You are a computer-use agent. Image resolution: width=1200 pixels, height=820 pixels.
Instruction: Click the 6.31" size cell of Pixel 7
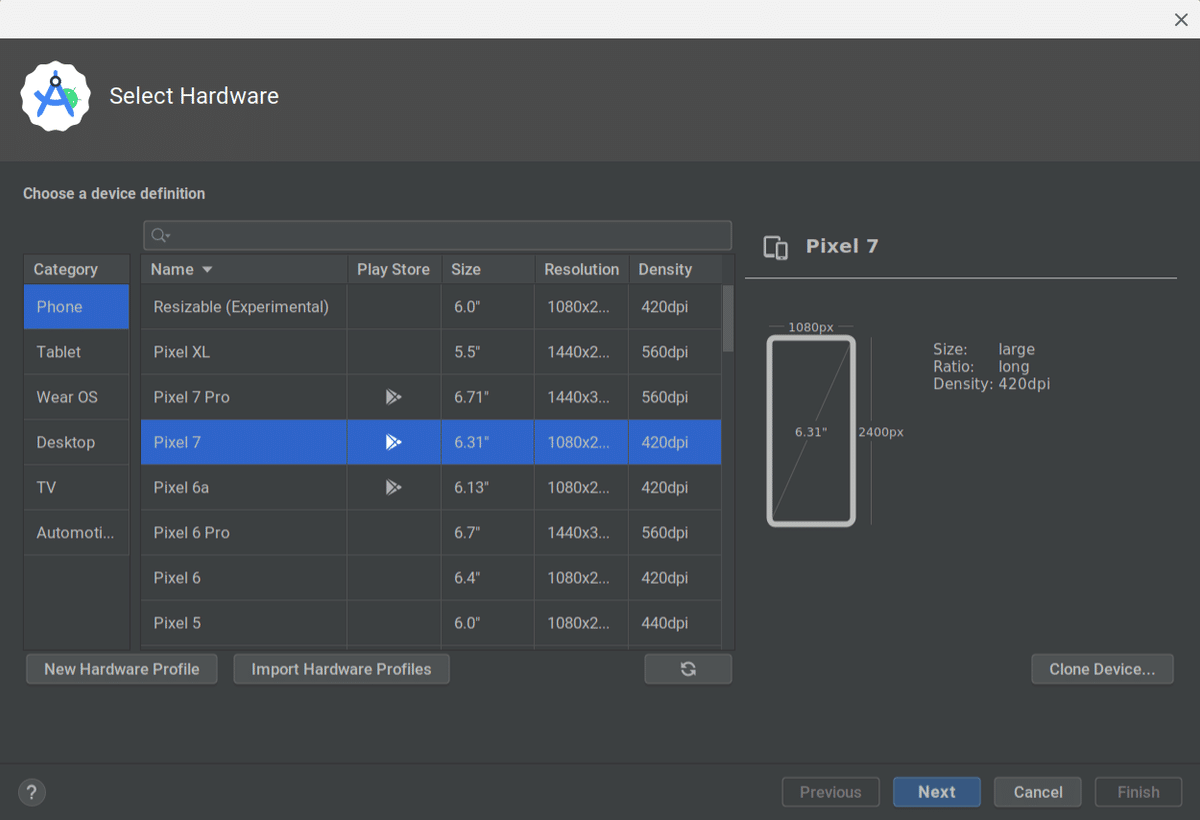pos(488,442)
